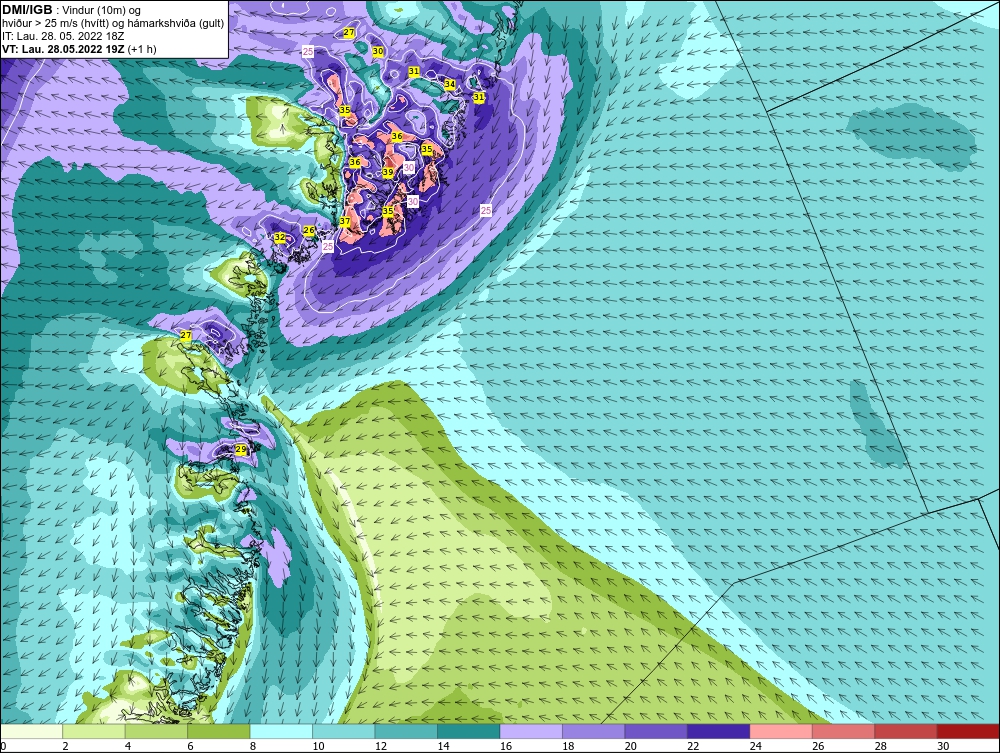Select the yellow 37 gust label
This screenshot has width=1000, height=753.
click(344, 221)
